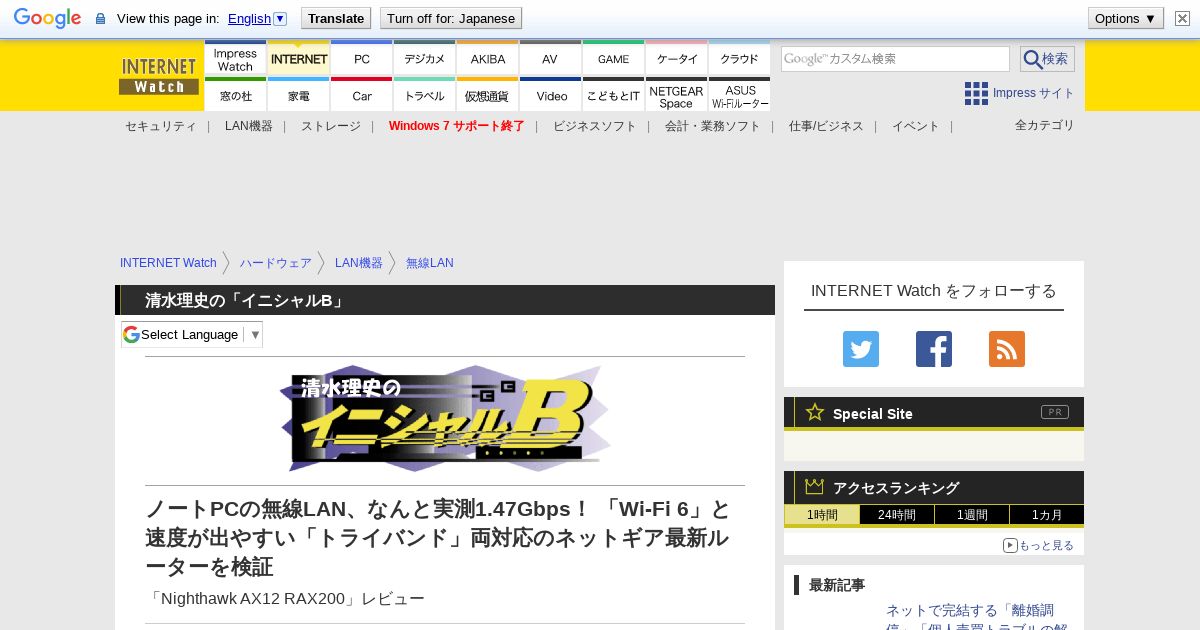This screenshot has width=1200, height=630.
Task: Click もっと見る in ranking panel
Action: coord(1039,545)
